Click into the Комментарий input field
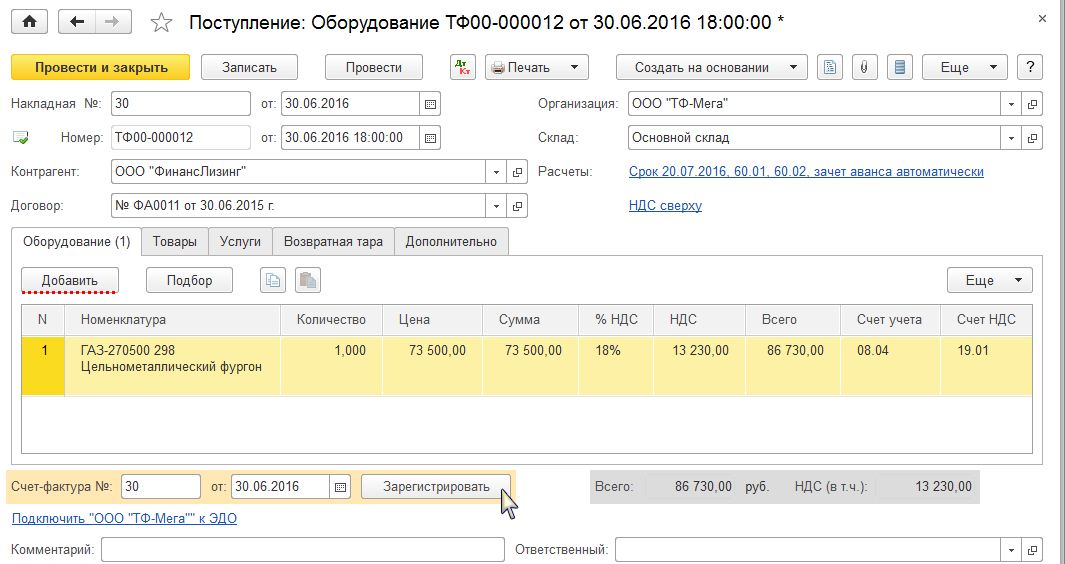The width and height of the screenshot is (1065, 564). 303,549
